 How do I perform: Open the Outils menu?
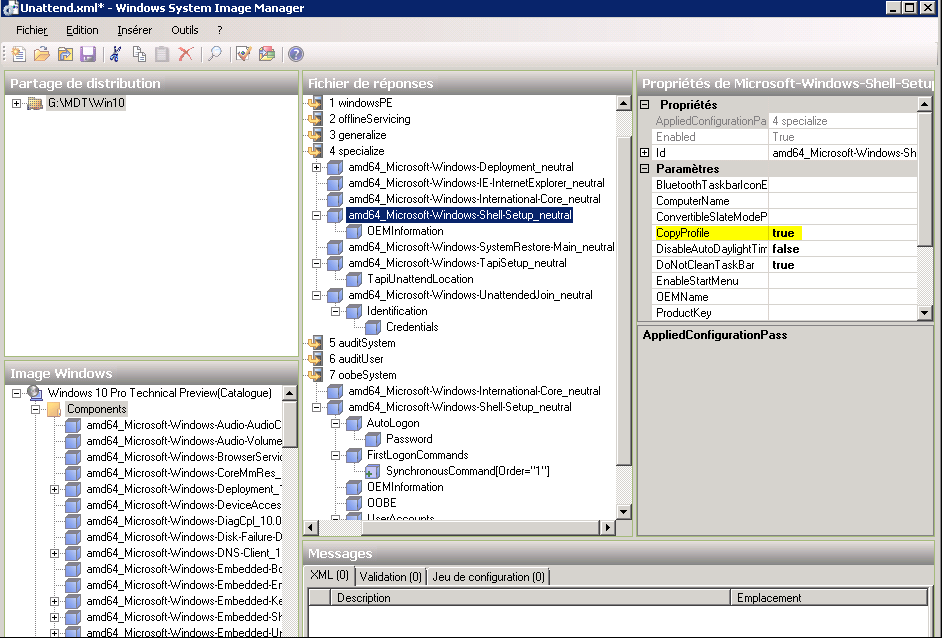(184, 30)
